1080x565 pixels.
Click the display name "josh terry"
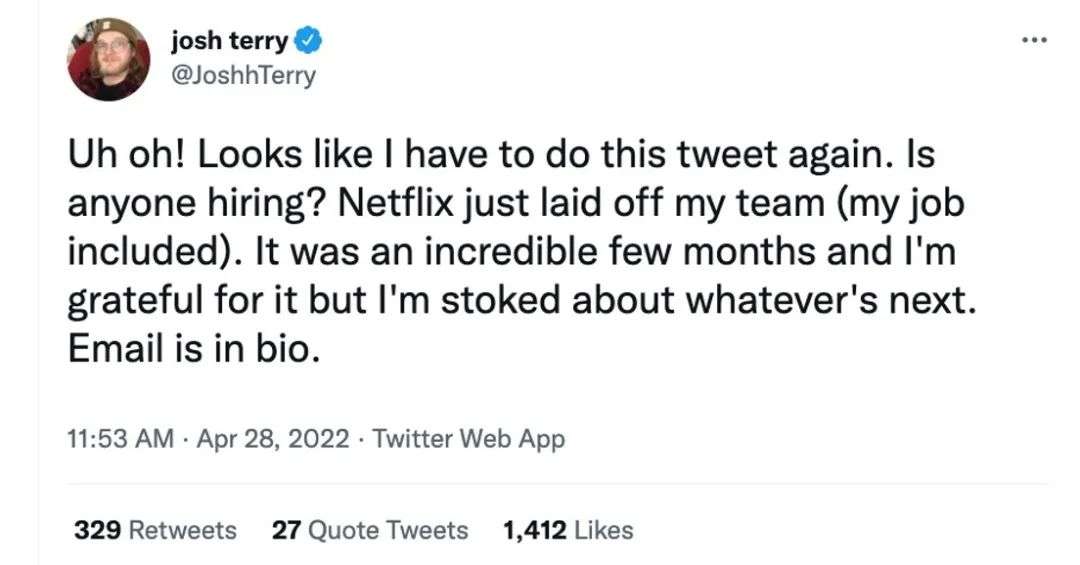[x=230, y=42]
